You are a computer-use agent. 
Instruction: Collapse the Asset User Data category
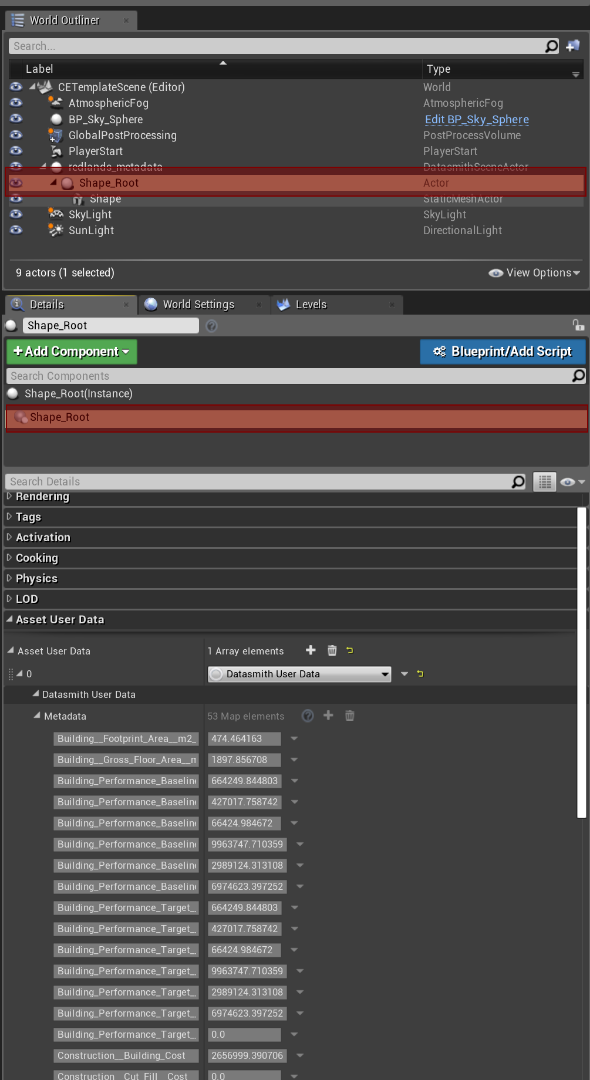point(9,620)
